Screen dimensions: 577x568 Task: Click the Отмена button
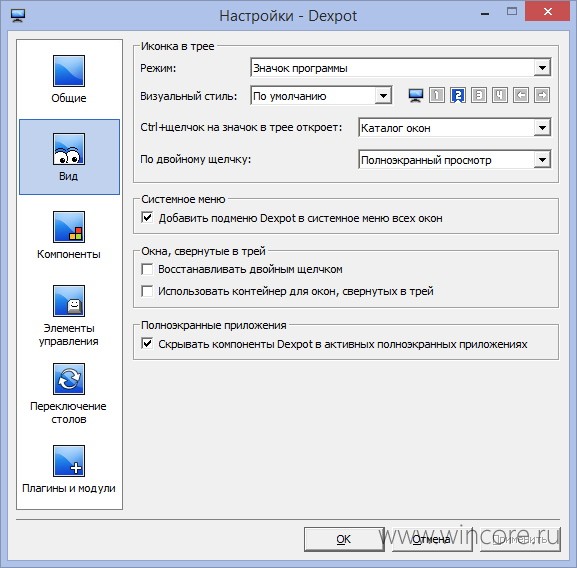pyautogui.click(x=432, y=539)
